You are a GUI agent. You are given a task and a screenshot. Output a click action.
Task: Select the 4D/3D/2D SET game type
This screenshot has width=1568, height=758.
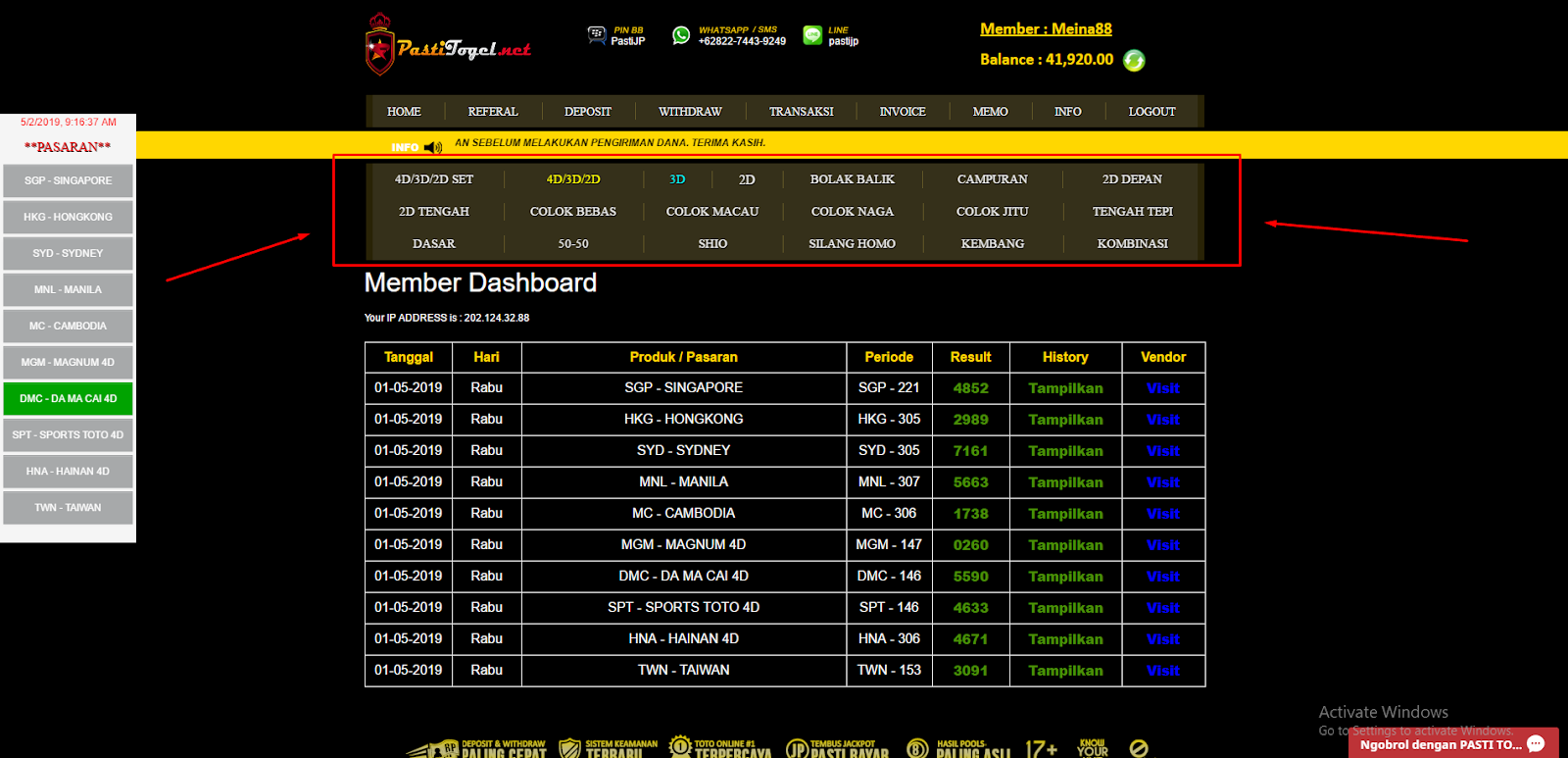(434, 179)
